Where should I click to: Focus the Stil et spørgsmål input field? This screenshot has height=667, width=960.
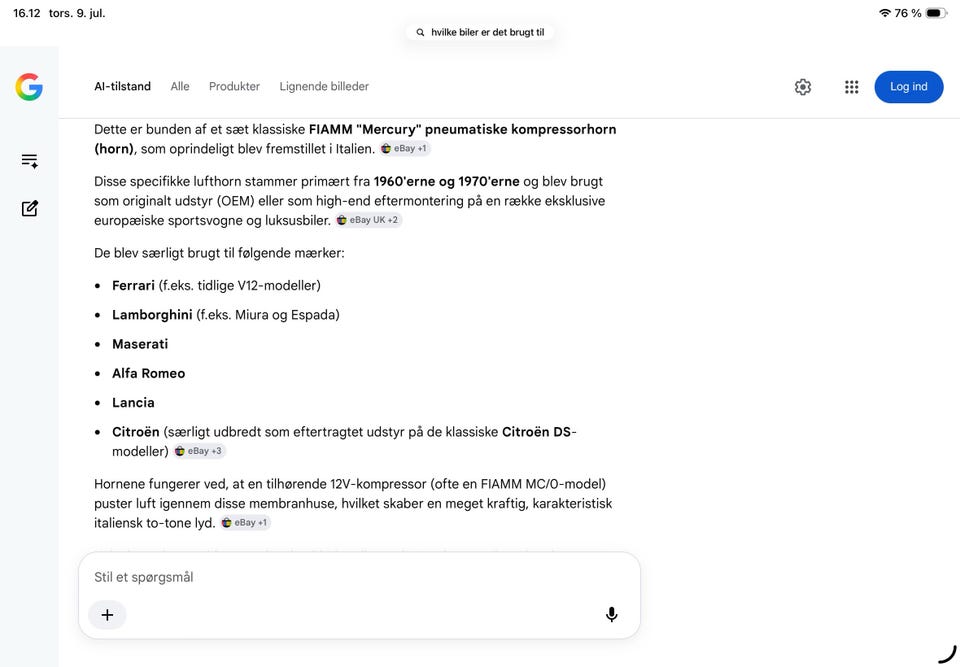359,577
